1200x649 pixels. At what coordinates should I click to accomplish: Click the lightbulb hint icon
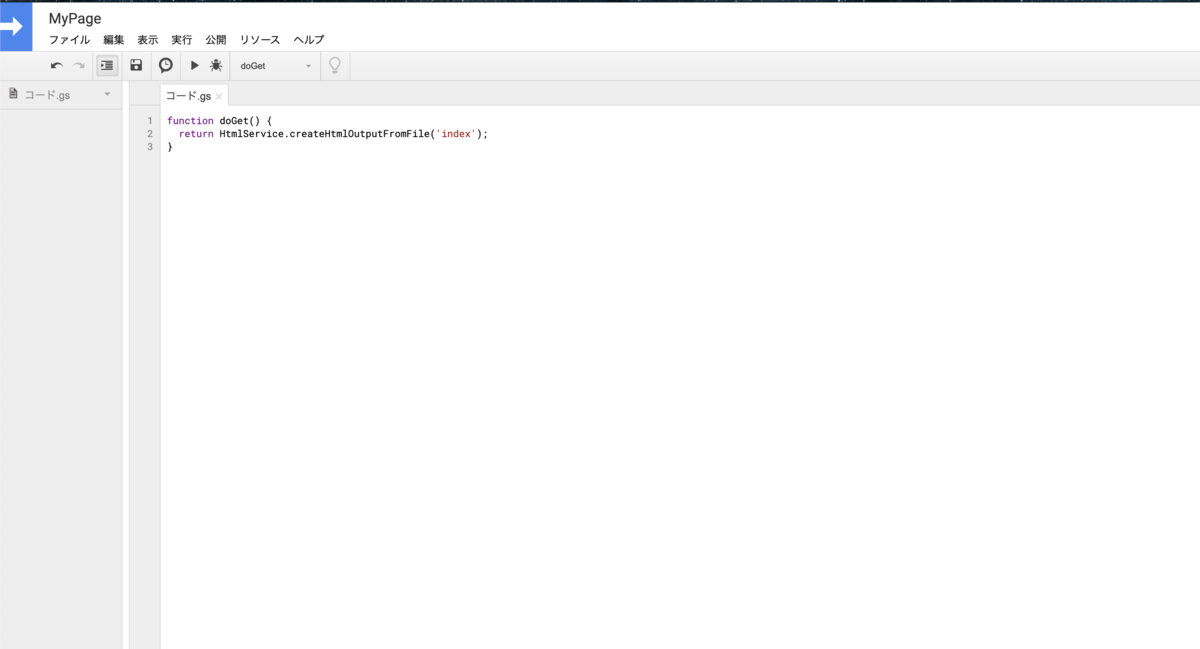click(x=335, y=65)
